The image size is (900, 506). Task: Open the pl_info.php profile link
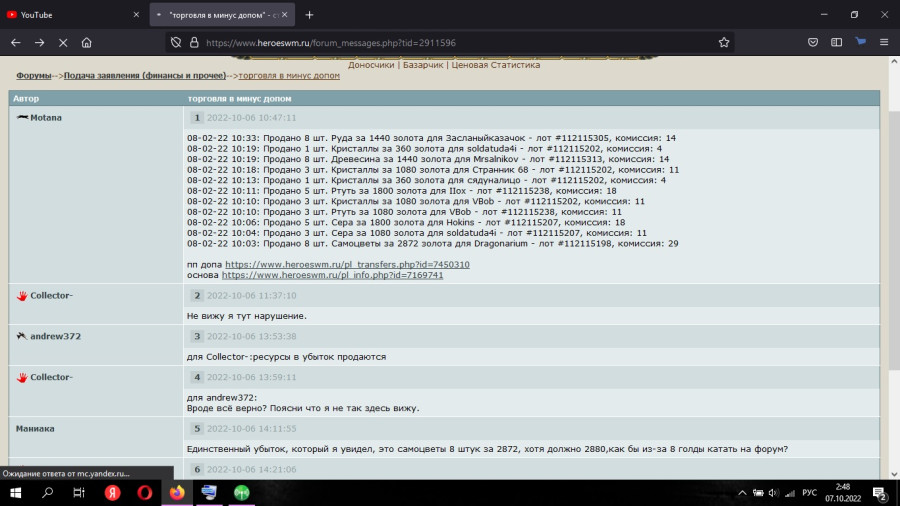tap(332, 275)
